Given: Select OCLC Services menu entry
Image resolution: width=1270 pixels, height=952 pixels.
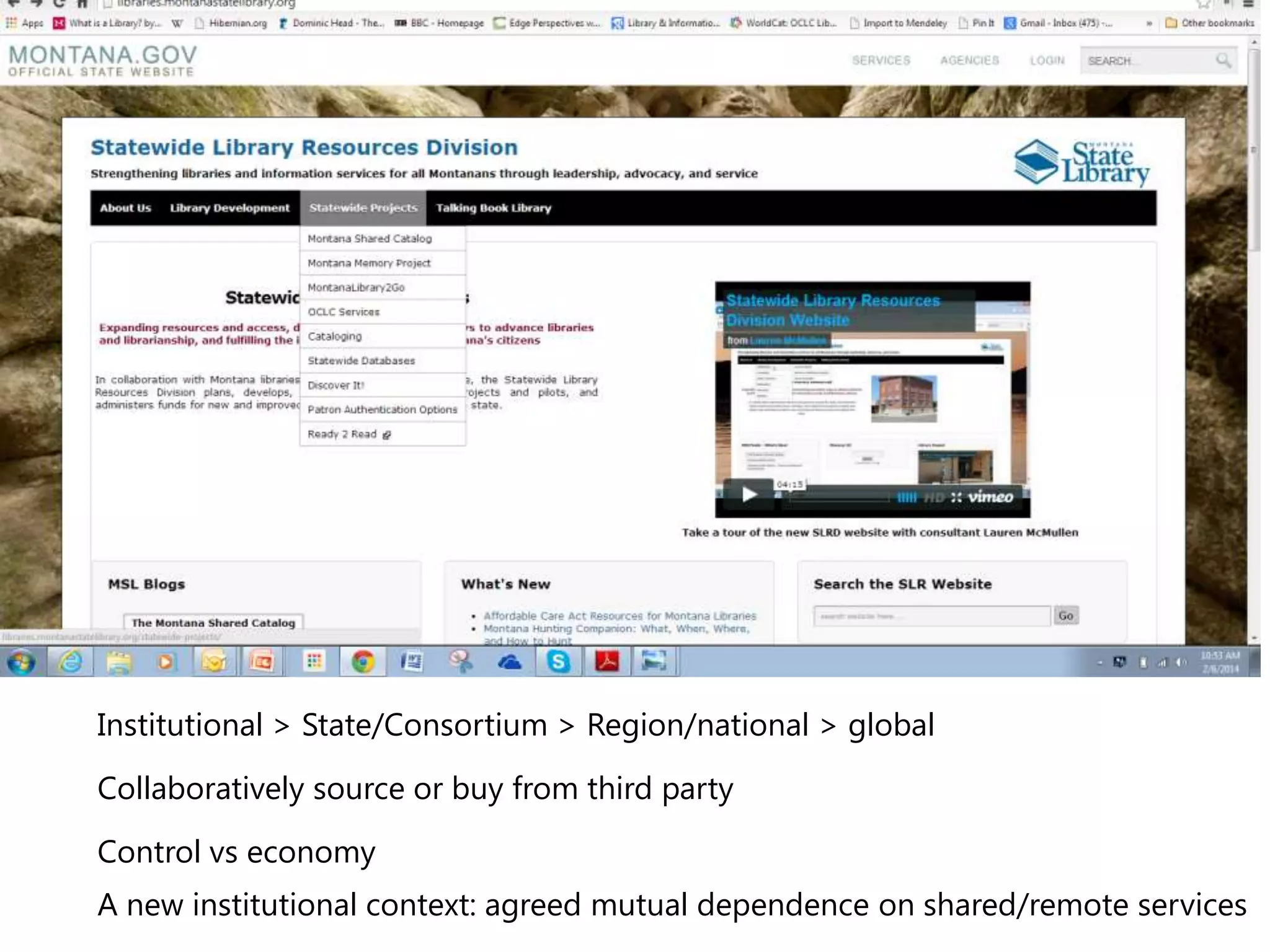Looking at the screenshot, I should (383, 312).
